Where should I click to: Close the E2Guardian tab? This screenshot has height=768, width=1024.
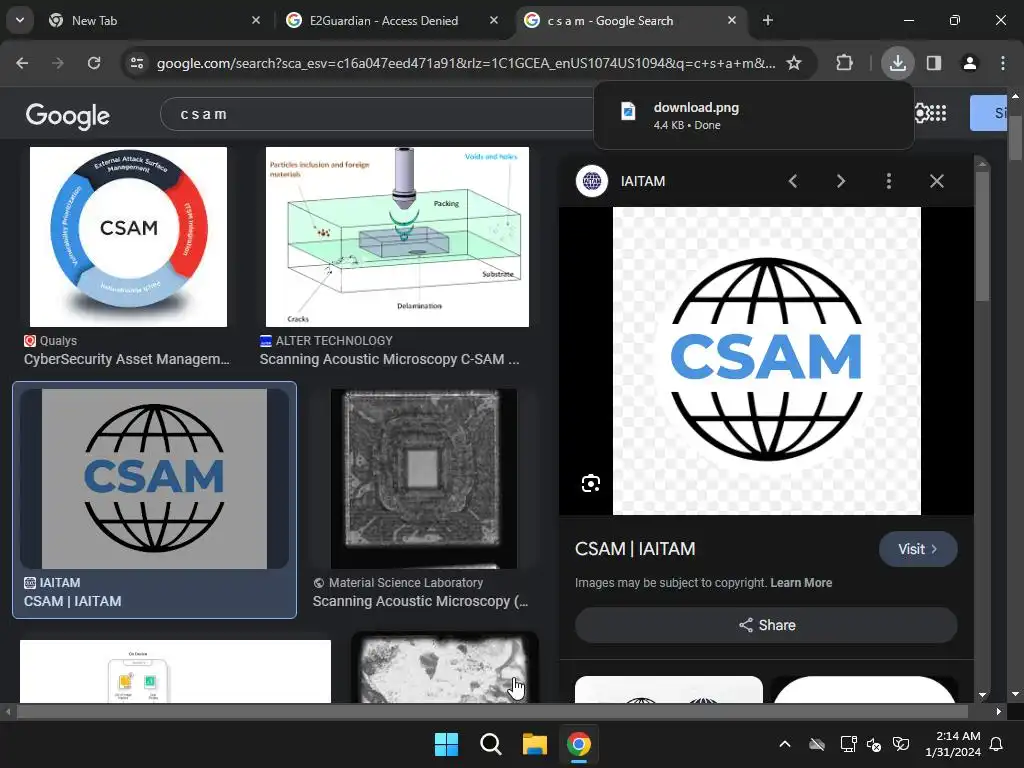tap(494, 20)
